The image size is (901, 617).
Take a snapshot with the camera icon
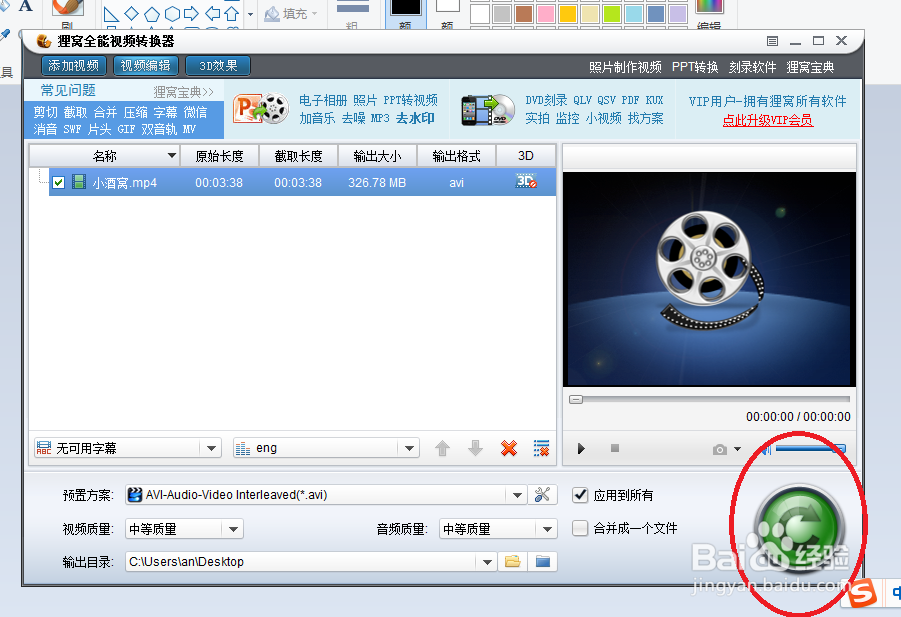[719, 449]
